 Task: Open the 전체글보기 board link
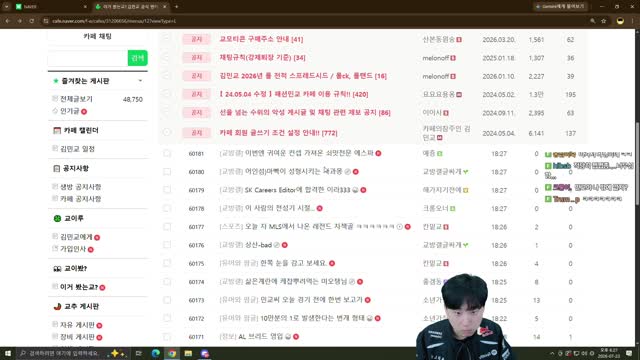(x=76, y=99)
